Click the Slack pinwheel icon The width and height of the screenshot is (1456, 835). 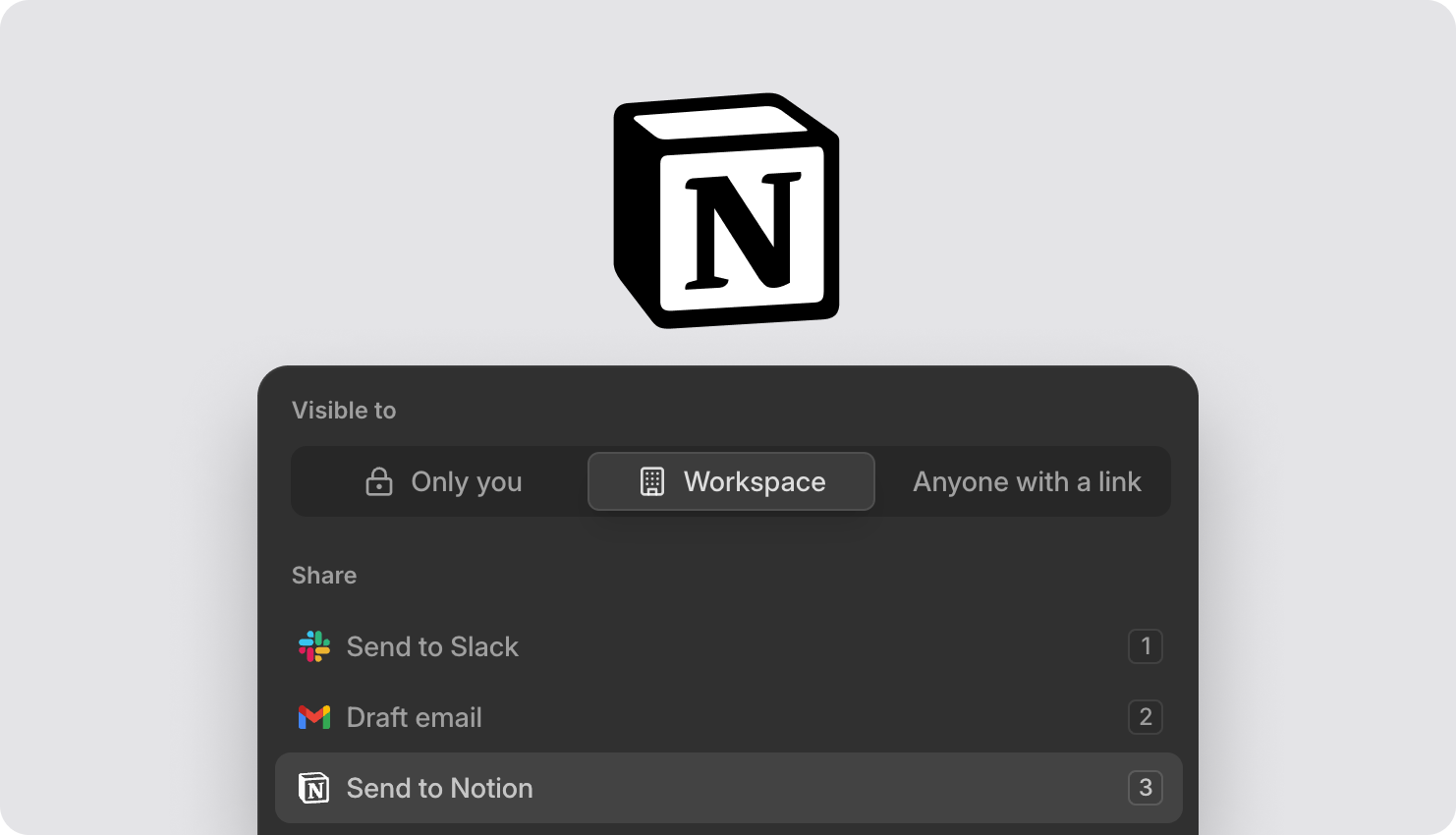(x=312, y=646)
